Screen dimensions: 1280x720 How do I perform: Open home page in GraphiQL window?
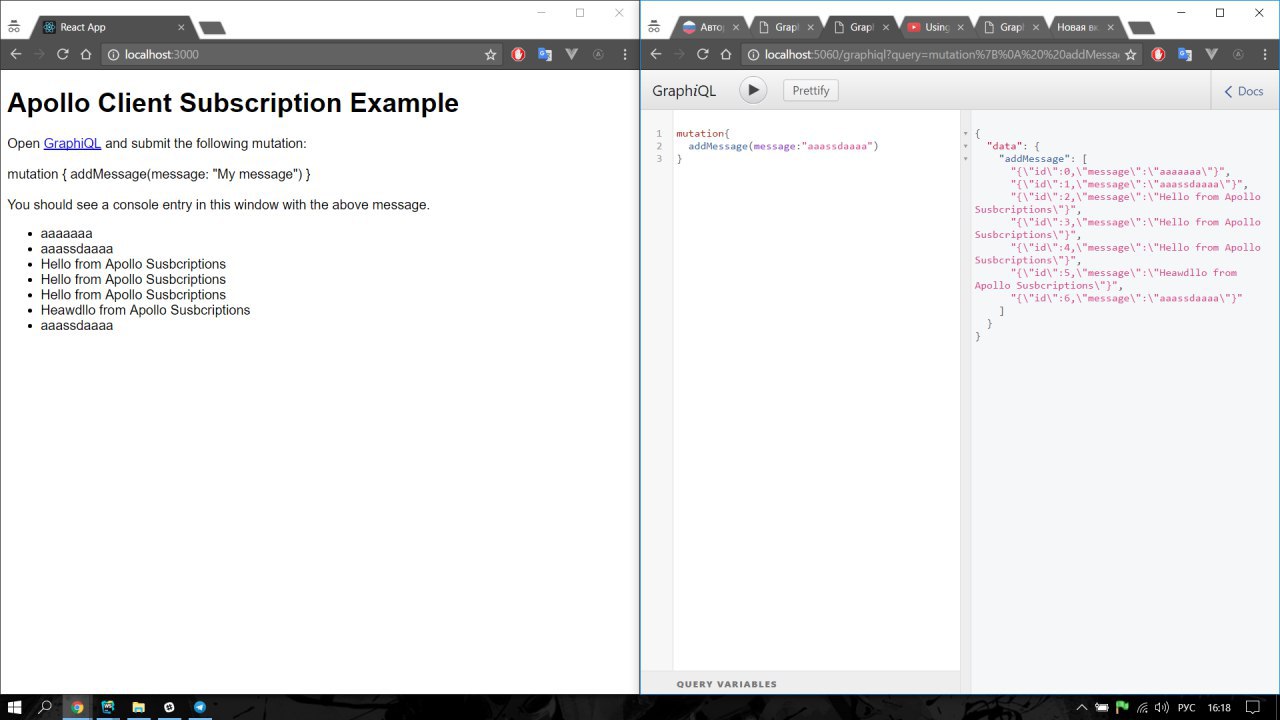[x=727, y=54]
